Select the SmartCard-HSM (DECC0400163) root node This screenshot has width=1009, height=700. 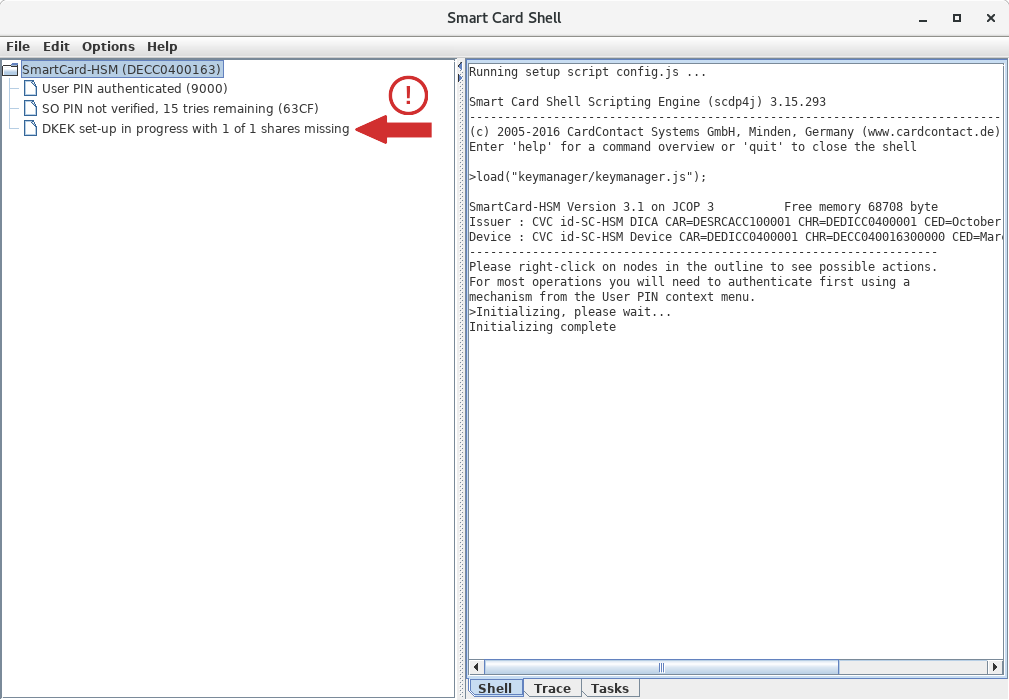click(x=122, y=69)
